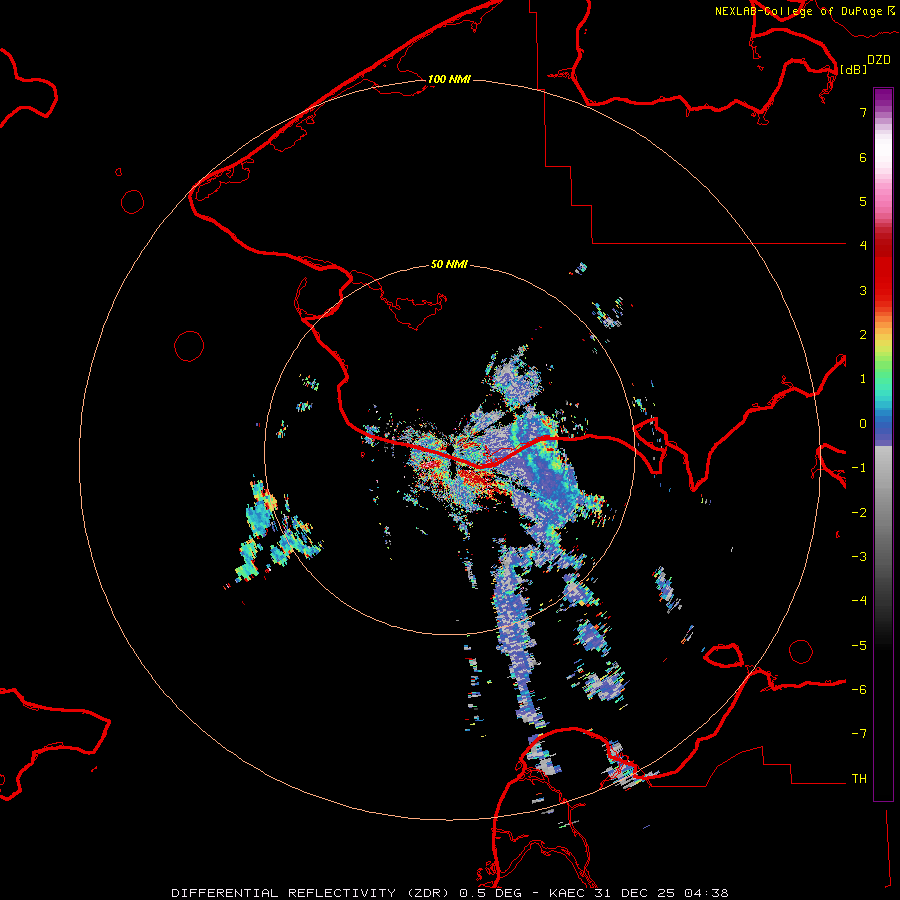The image size is (900, 900).
Task: Click the radar site at the center of the rings
Action: tap(450, 450)
